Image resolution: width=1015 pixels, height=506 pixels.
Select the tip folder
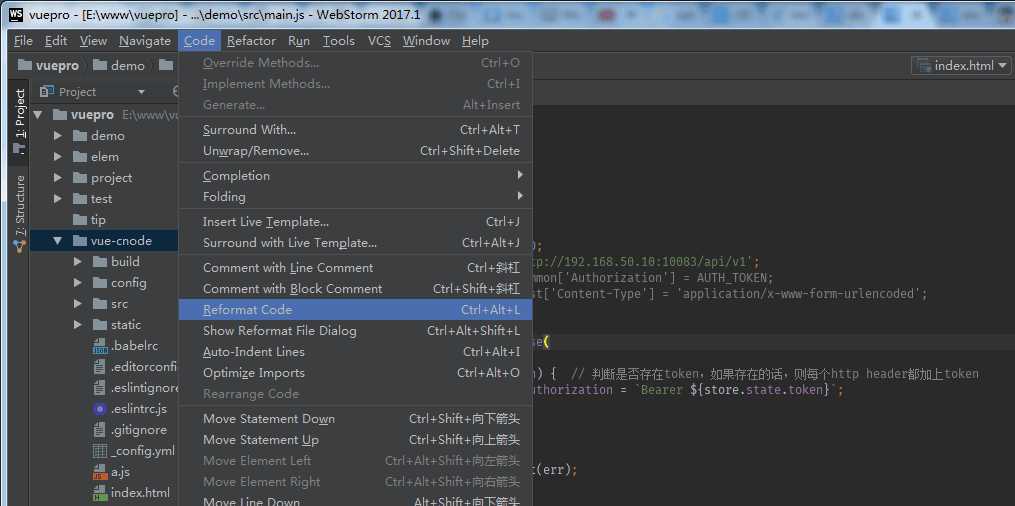[x=89, y=219]
